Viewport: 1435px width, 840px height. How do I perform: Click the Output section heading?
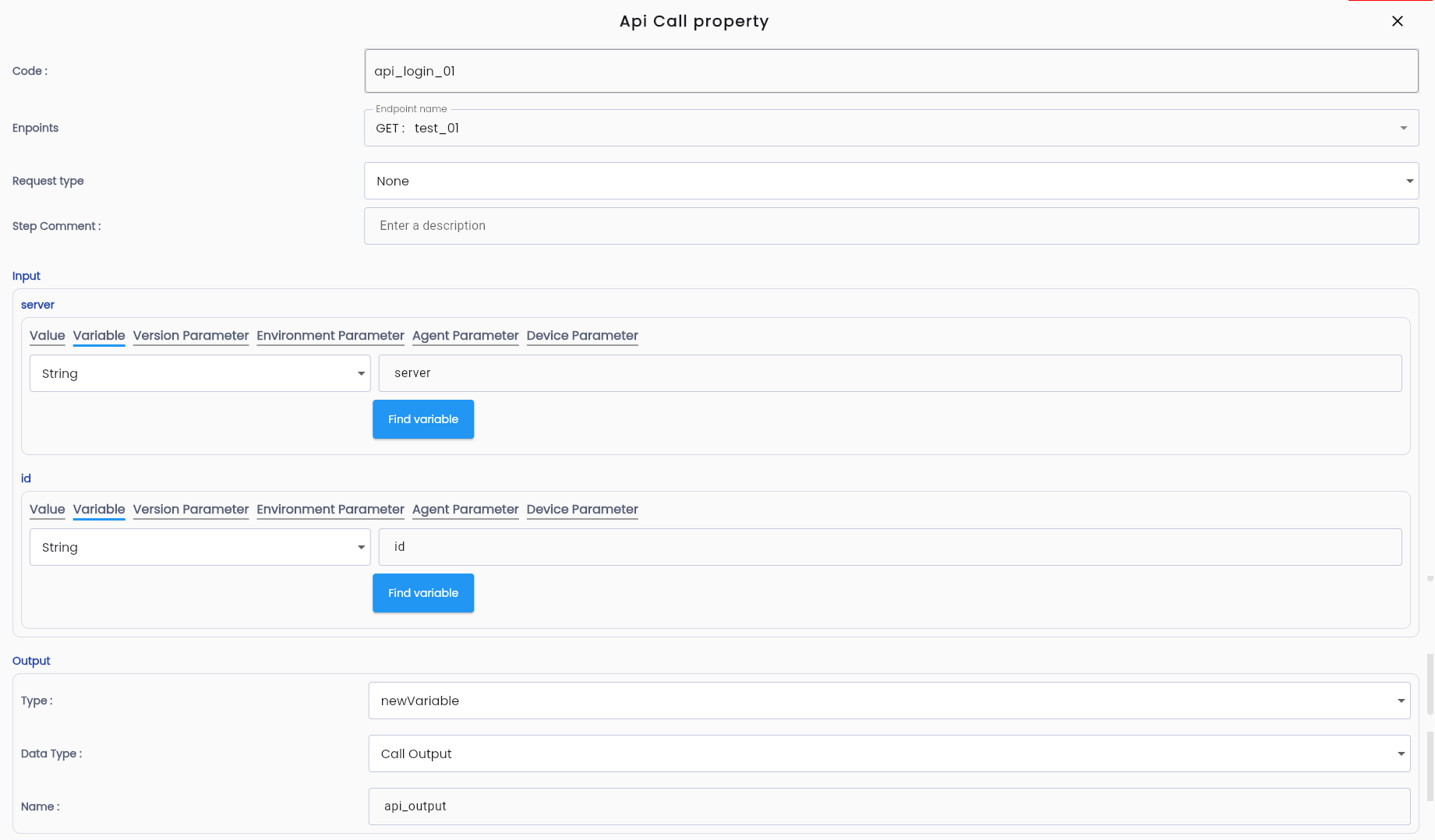pos(31,661)
